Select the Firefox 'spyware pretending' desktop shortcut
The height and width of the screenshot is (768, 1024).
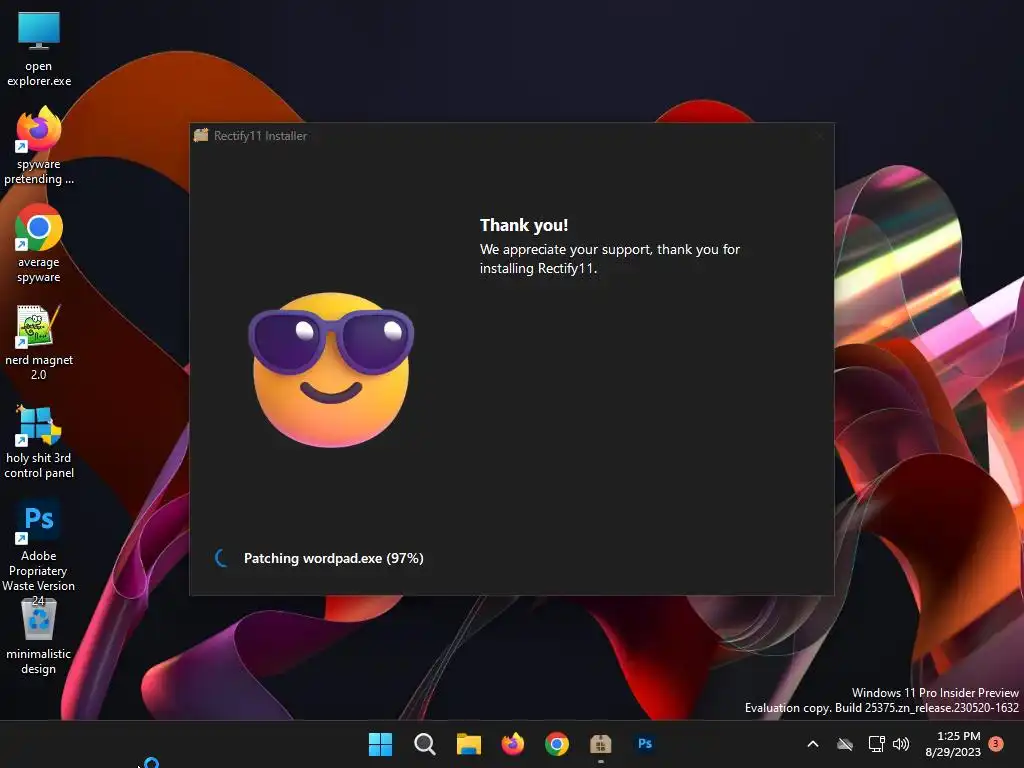(39, 146)
